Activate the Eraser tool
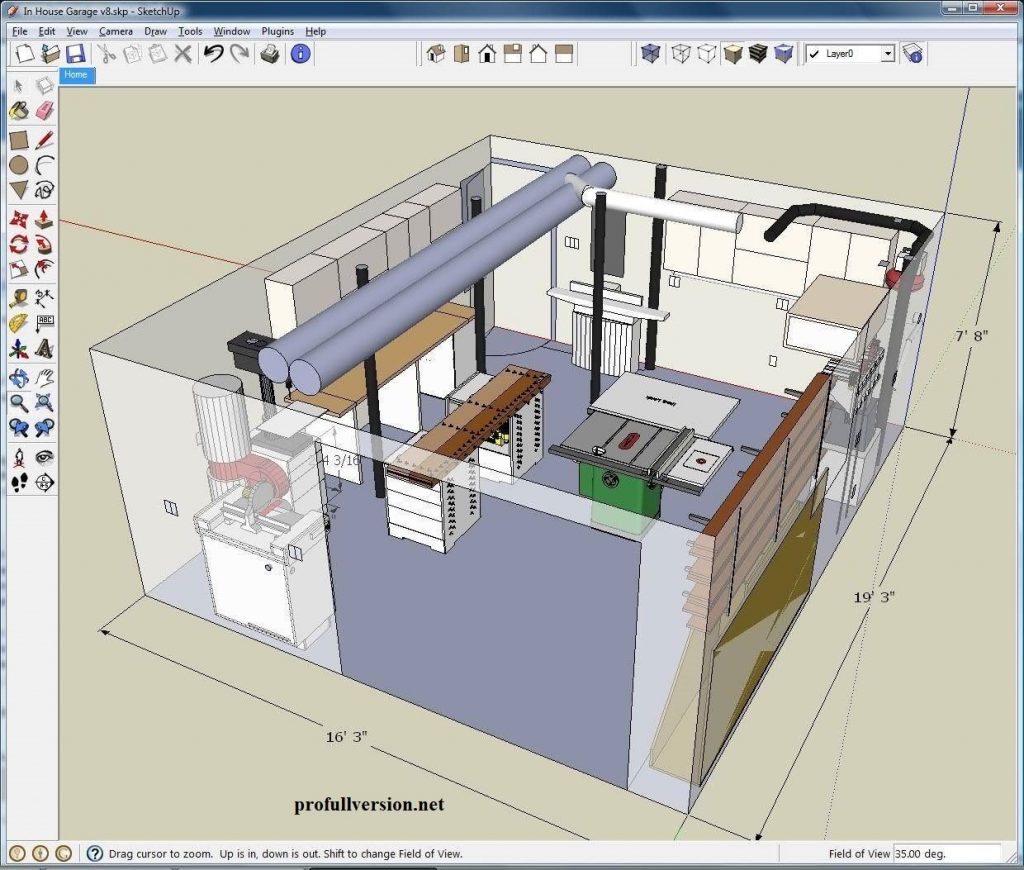Screen dimensions: 1024x870 42,110
